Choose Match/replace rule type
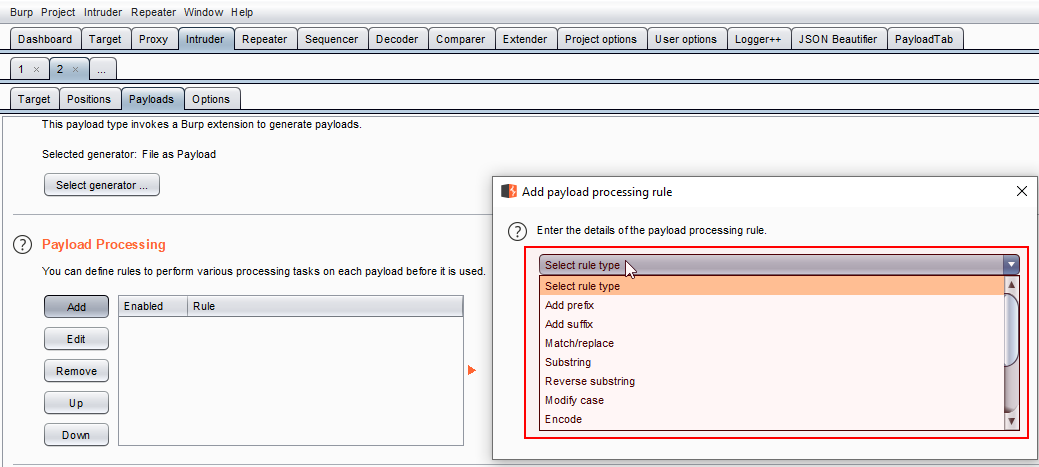 [772, 343]
